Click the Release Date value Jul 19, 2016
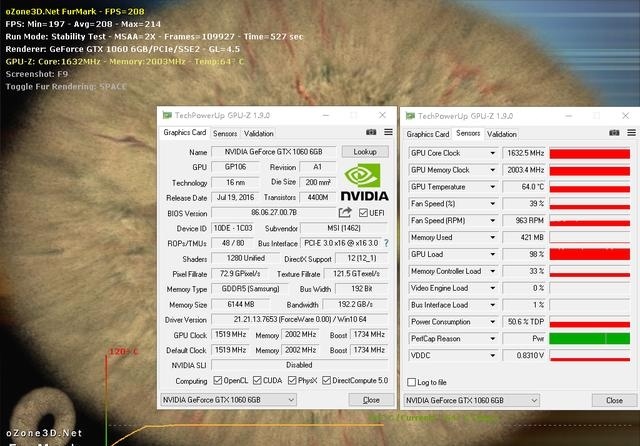 click(x=235, y=197)
